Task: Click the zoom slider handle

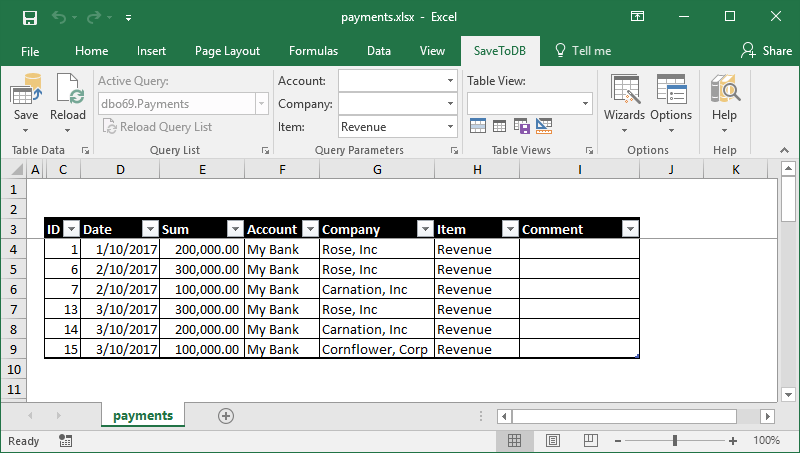Action: tap(675, 440)
